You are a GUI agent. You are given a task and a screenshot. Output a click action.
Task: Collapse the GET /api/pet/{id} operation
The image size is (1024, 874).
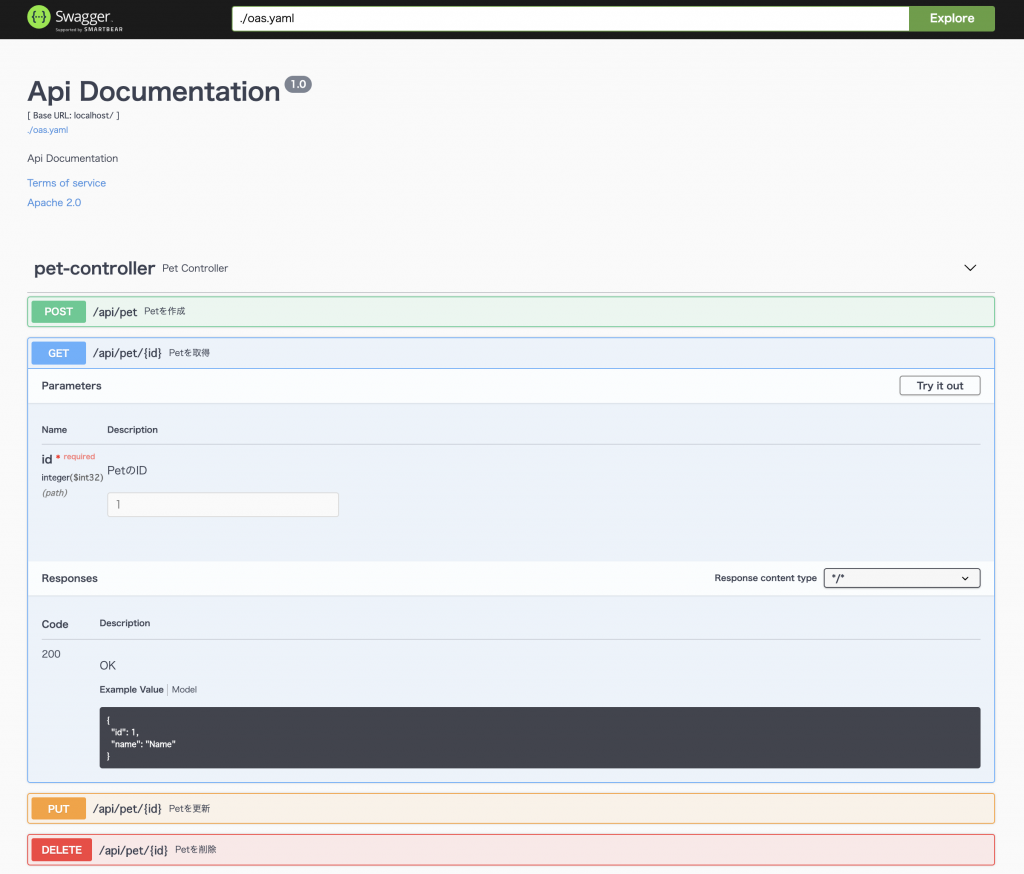click(510, 353)
